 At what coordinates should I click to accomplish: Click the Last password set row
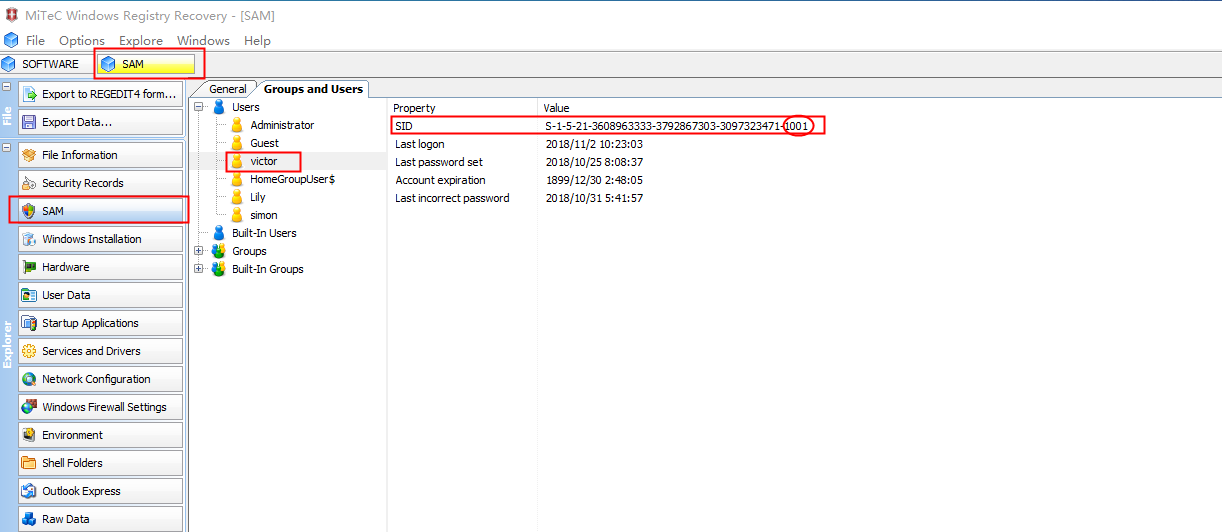pyautogui.click(x=804, y=162)
